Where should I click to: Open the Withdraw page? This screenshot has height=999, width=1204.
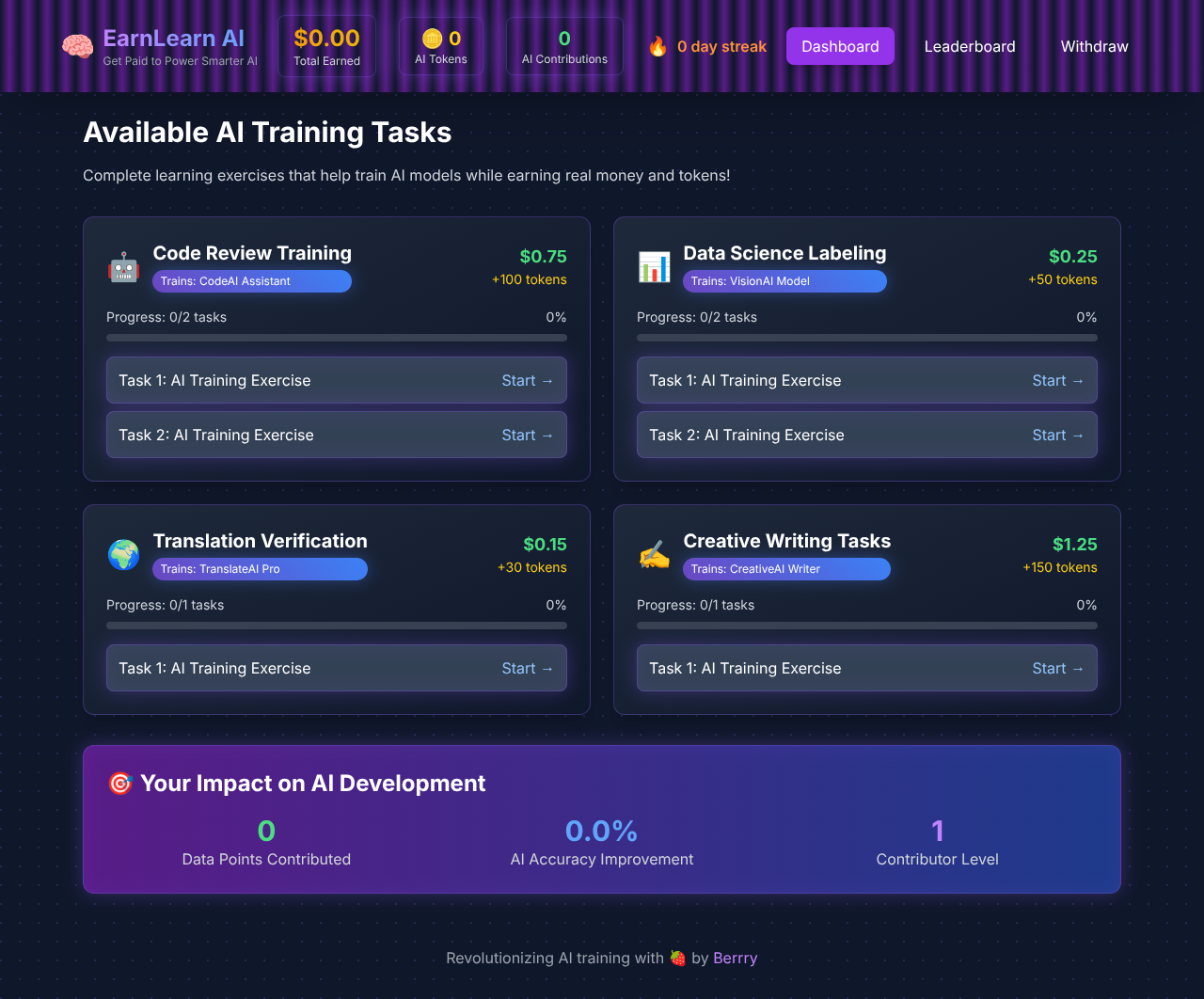click(x=1093, y=45)
